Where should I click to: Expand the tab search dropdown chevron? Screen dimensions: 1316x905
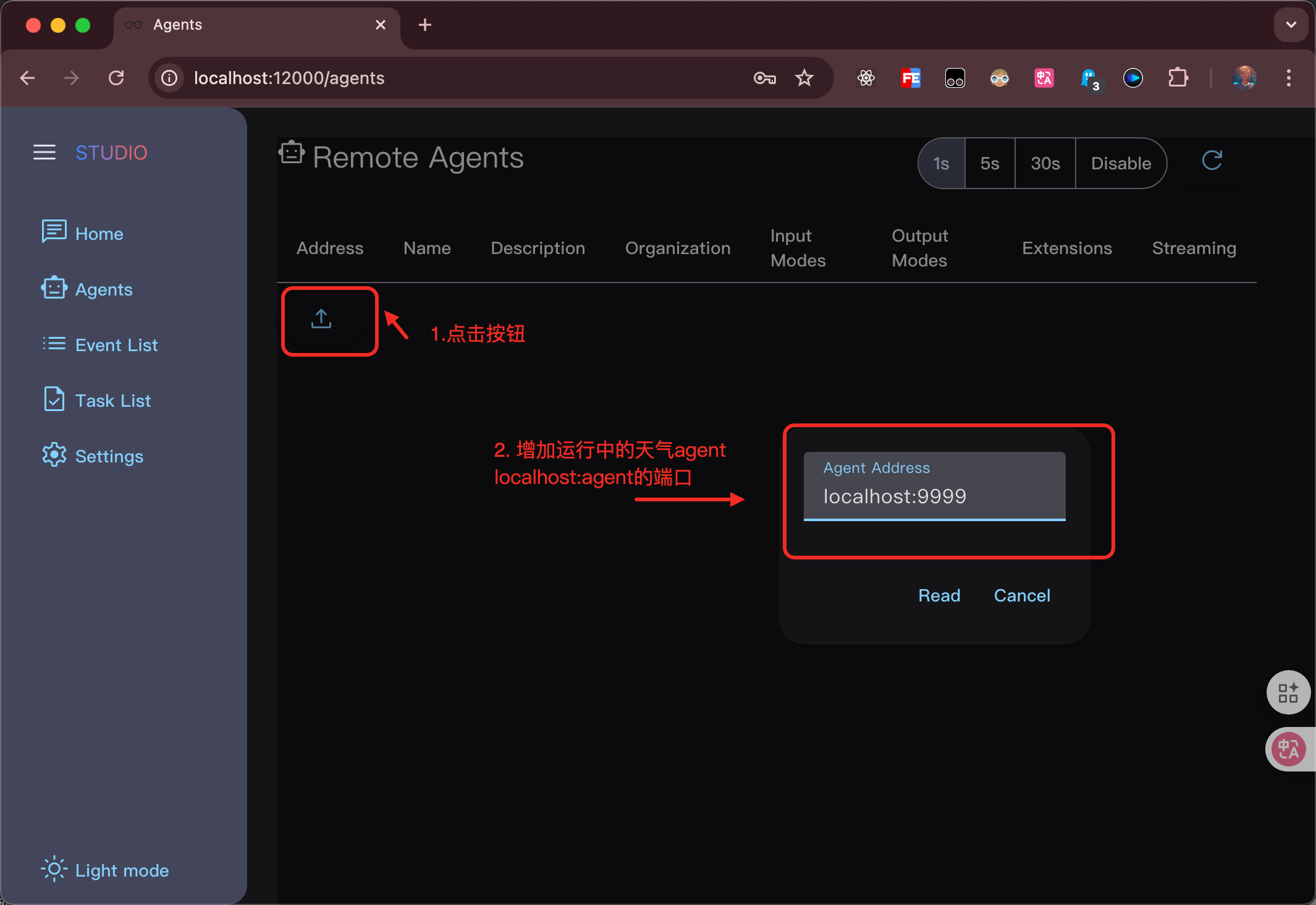tap(1291, 25)
